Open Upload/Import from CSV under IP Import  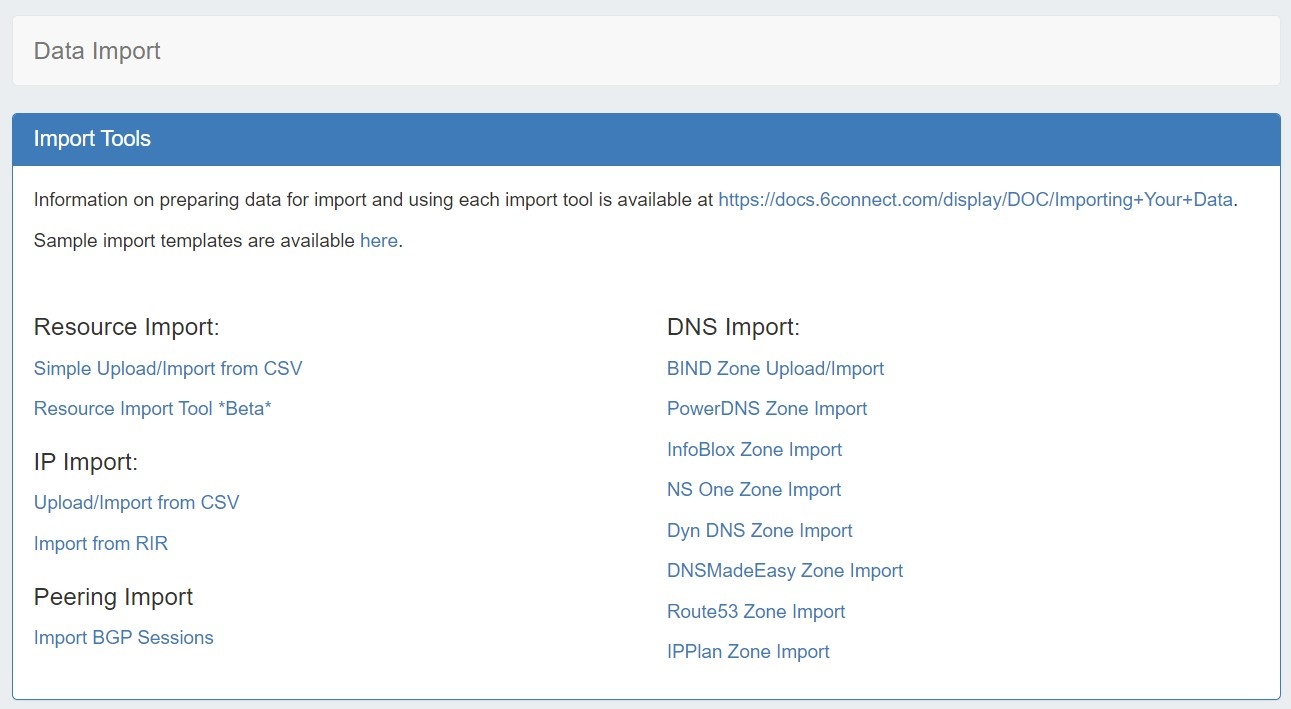point(136,502)
